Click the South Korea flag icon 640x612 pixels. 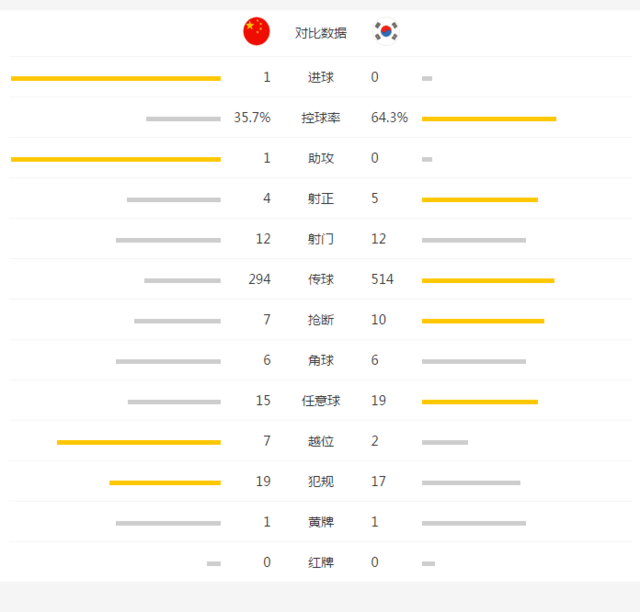[x=385, y=31]
